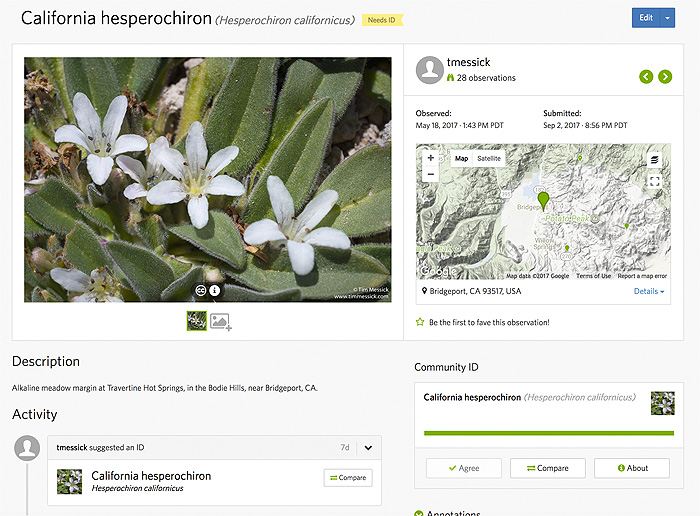
Task: Fave this observation with star
Action: [x=421, y=322]
